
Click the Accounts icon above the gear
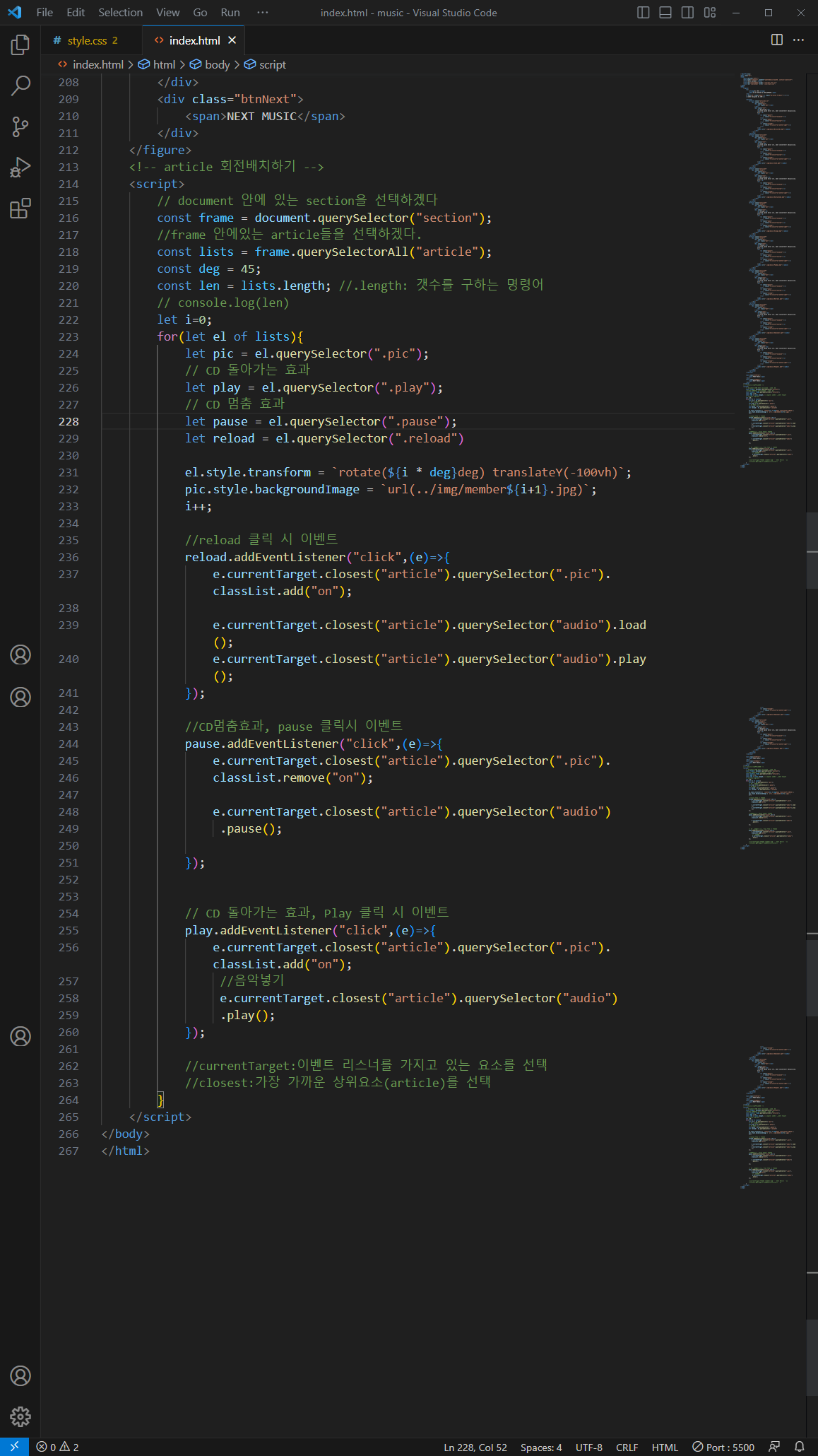click(x=20, y=1375)
